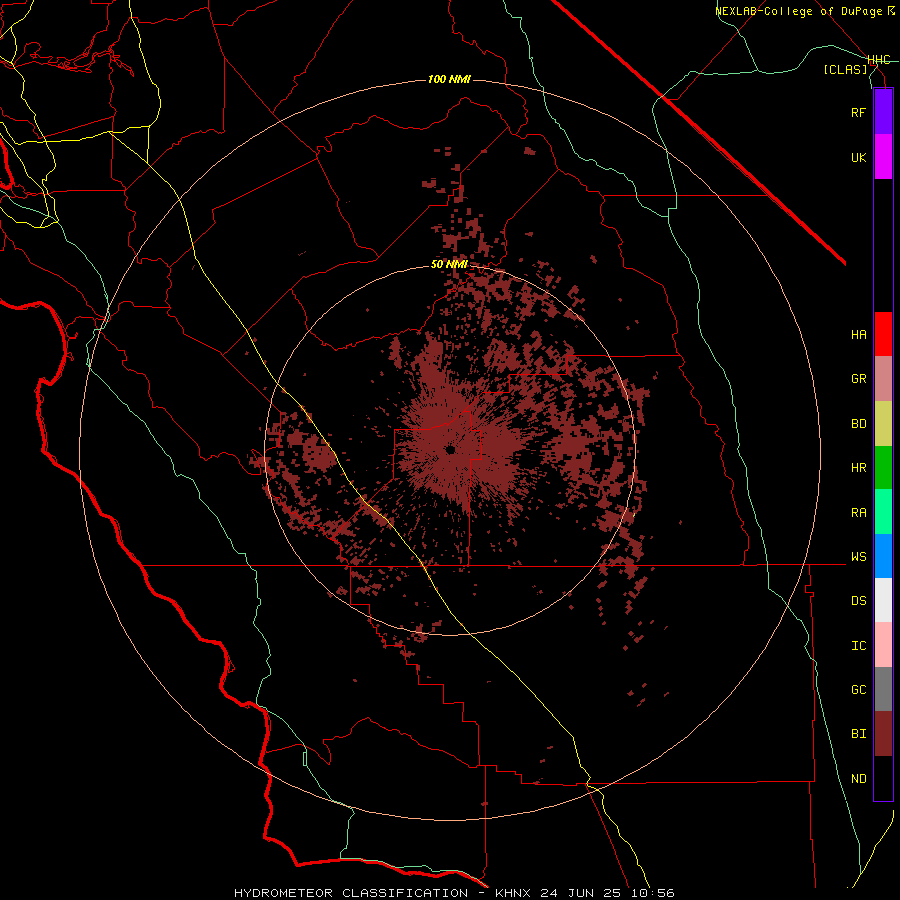Click the GC gray legend swatch
Image resolution: width=900 pixels, height=900 pixels.
(x=883, y=689)
